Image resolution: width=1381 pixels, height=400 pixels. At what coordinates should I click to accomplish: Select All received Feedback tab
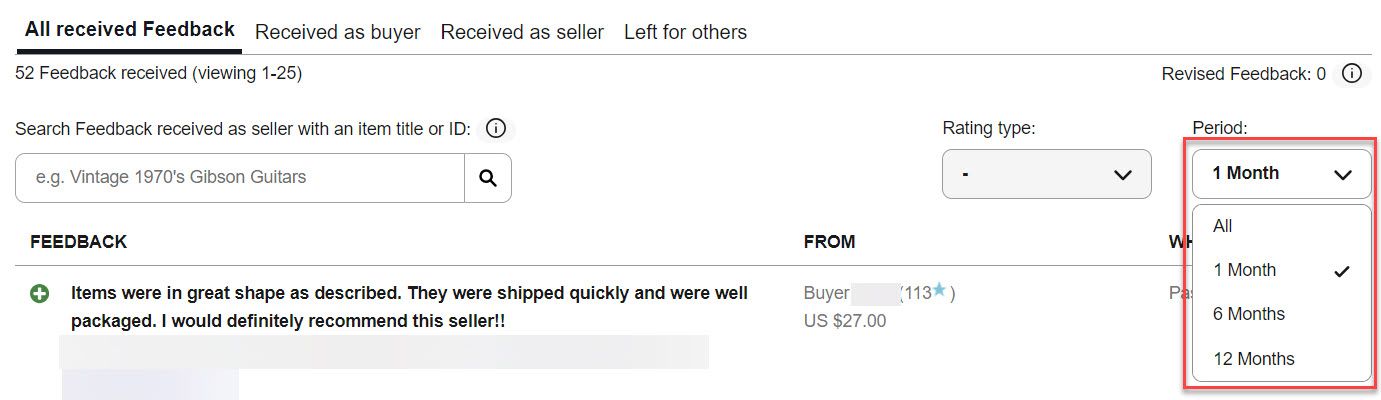[130, 30]
